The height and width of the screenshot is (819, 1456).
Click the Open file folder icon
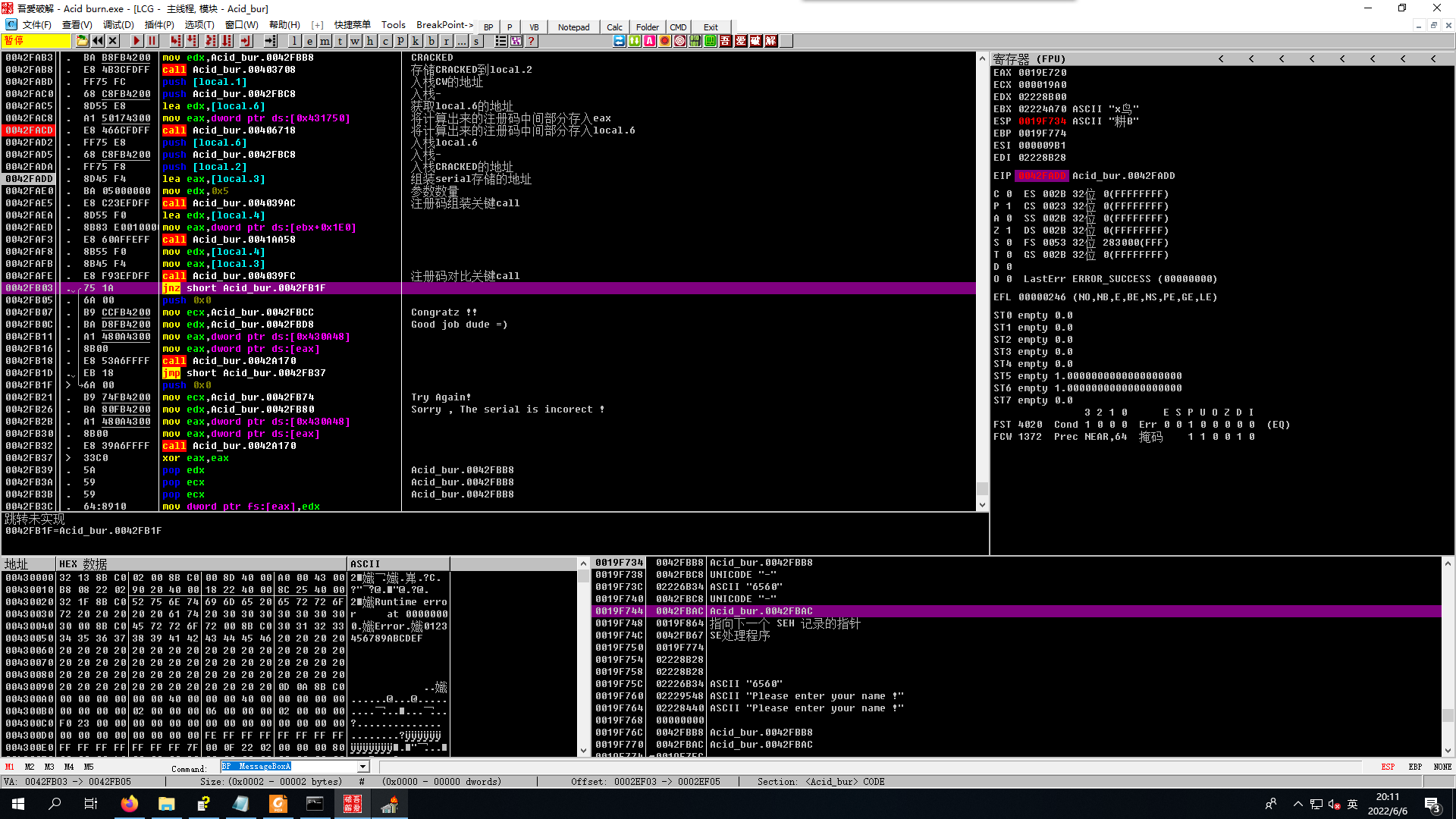tap(82, 41)
